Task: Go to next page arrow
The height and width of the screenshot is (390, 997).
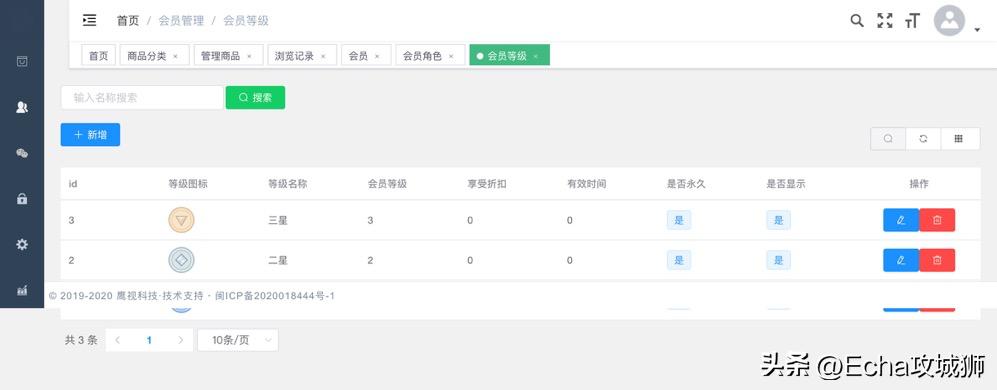Action: (181, 340)
